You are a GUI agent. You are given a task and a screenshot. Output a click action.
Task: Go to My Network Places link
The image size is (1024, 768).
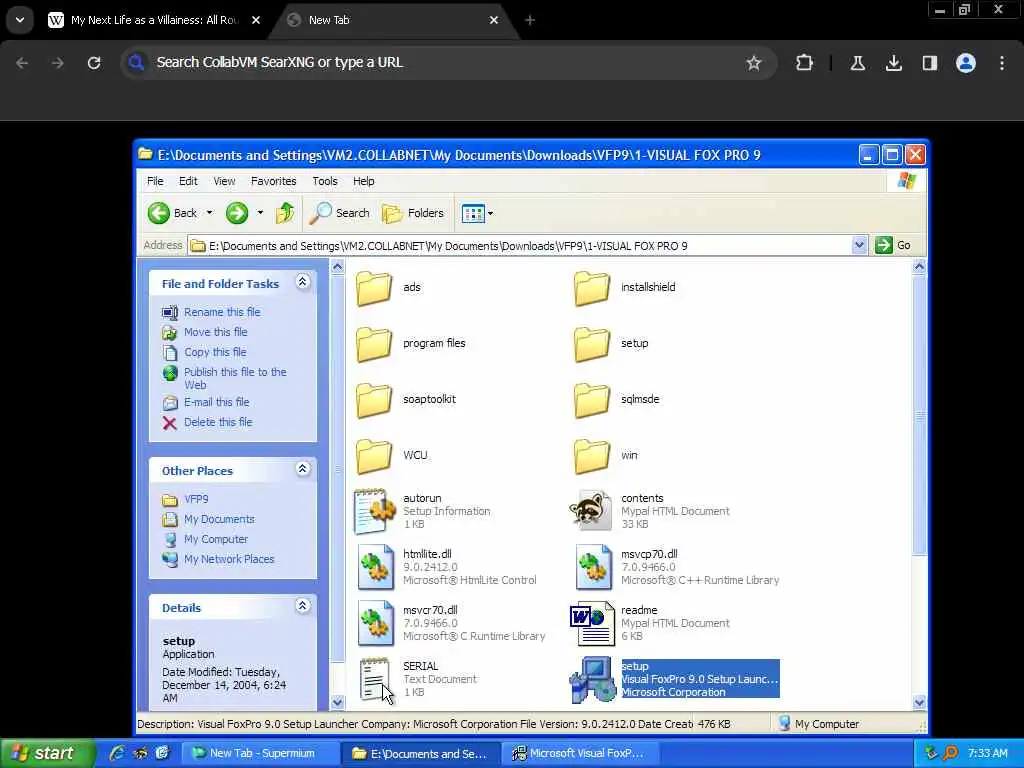229,559
